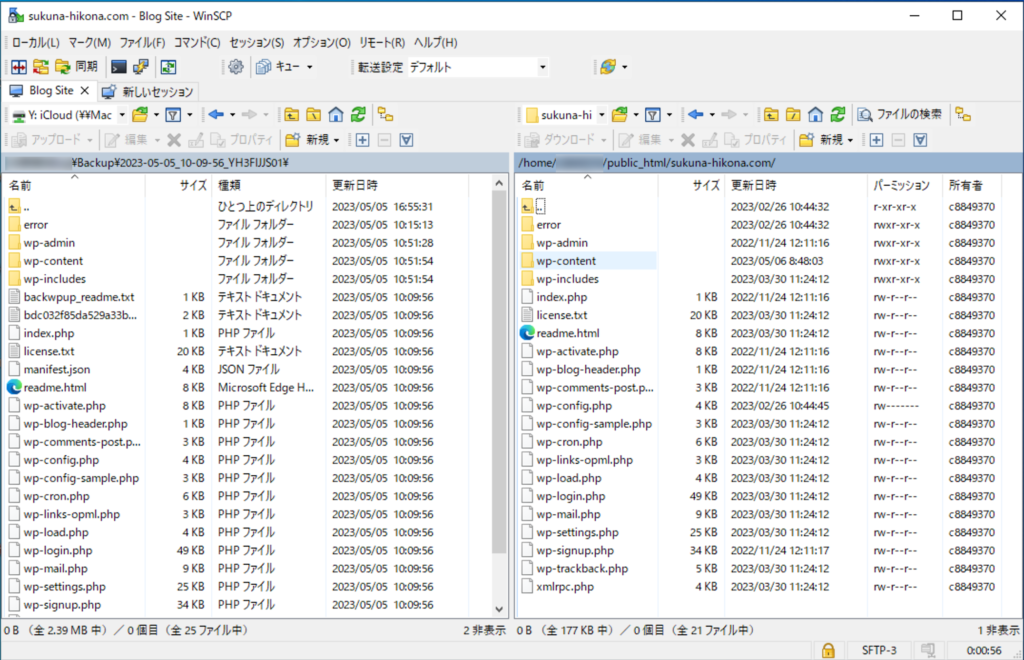Expand remote panel filter dropdown arrow
The width and height of the screenshot is (1024, 660).
669,115
